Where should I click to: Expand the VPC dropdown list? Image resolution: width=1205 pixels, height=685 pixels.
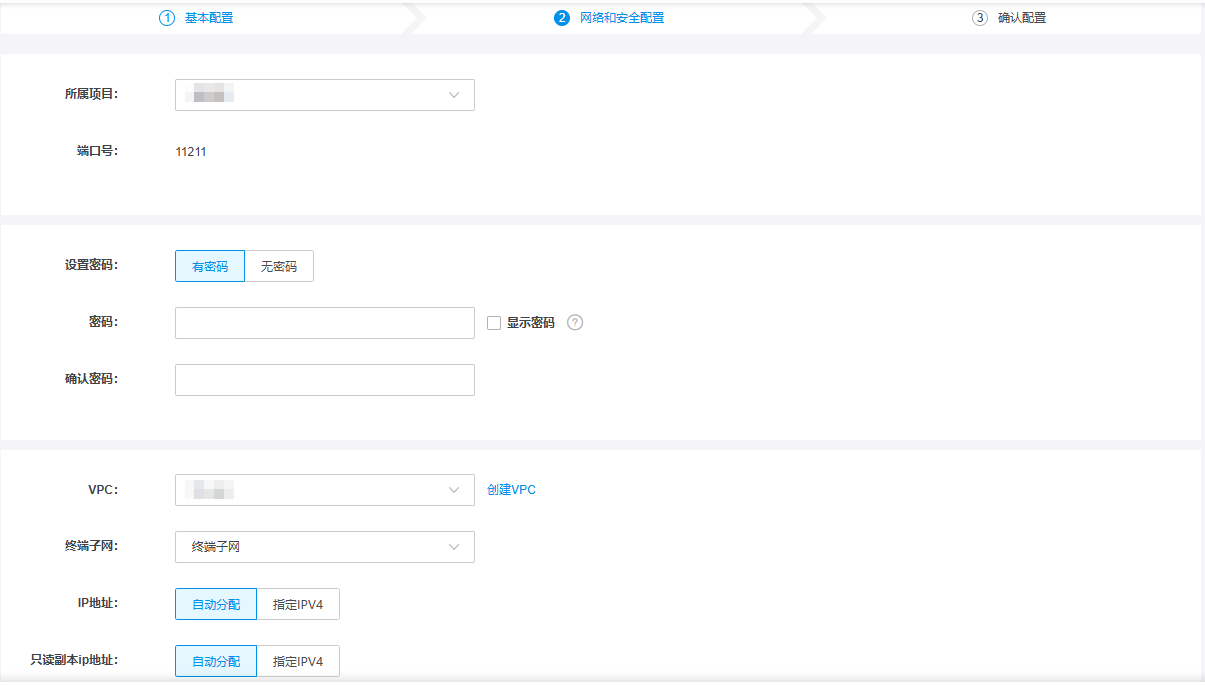point(324,490)
